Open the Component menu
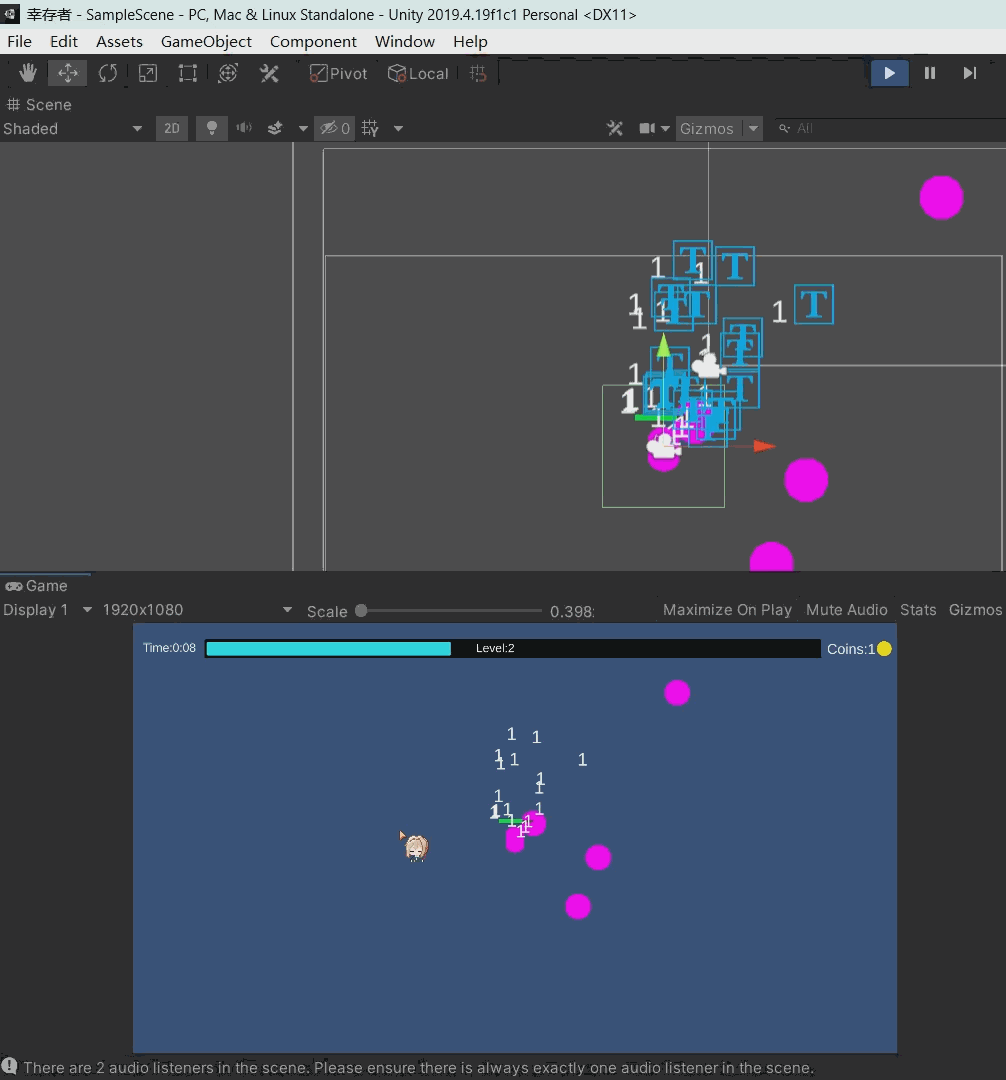The image size is (1006, 1080). tap(313, 41)
